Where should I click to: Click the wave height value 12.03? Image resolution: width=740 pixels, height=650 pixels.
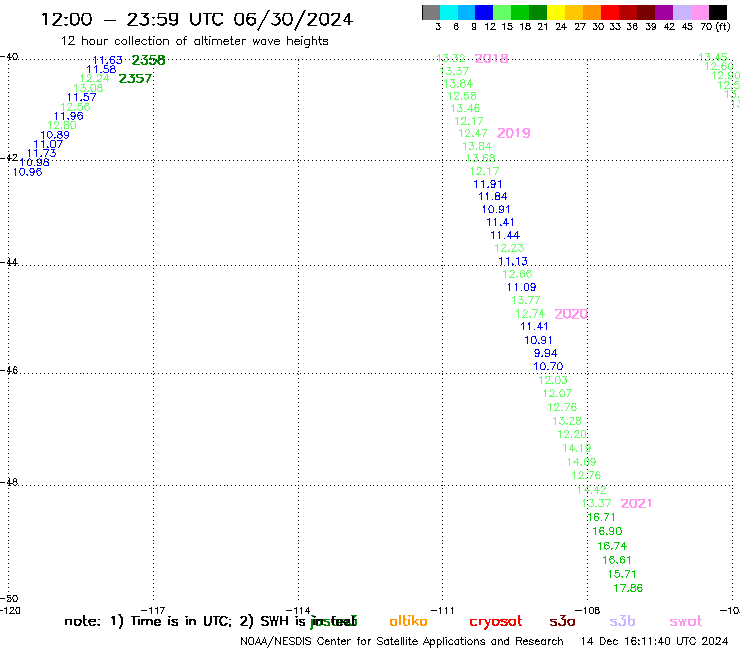coord(553,380)
